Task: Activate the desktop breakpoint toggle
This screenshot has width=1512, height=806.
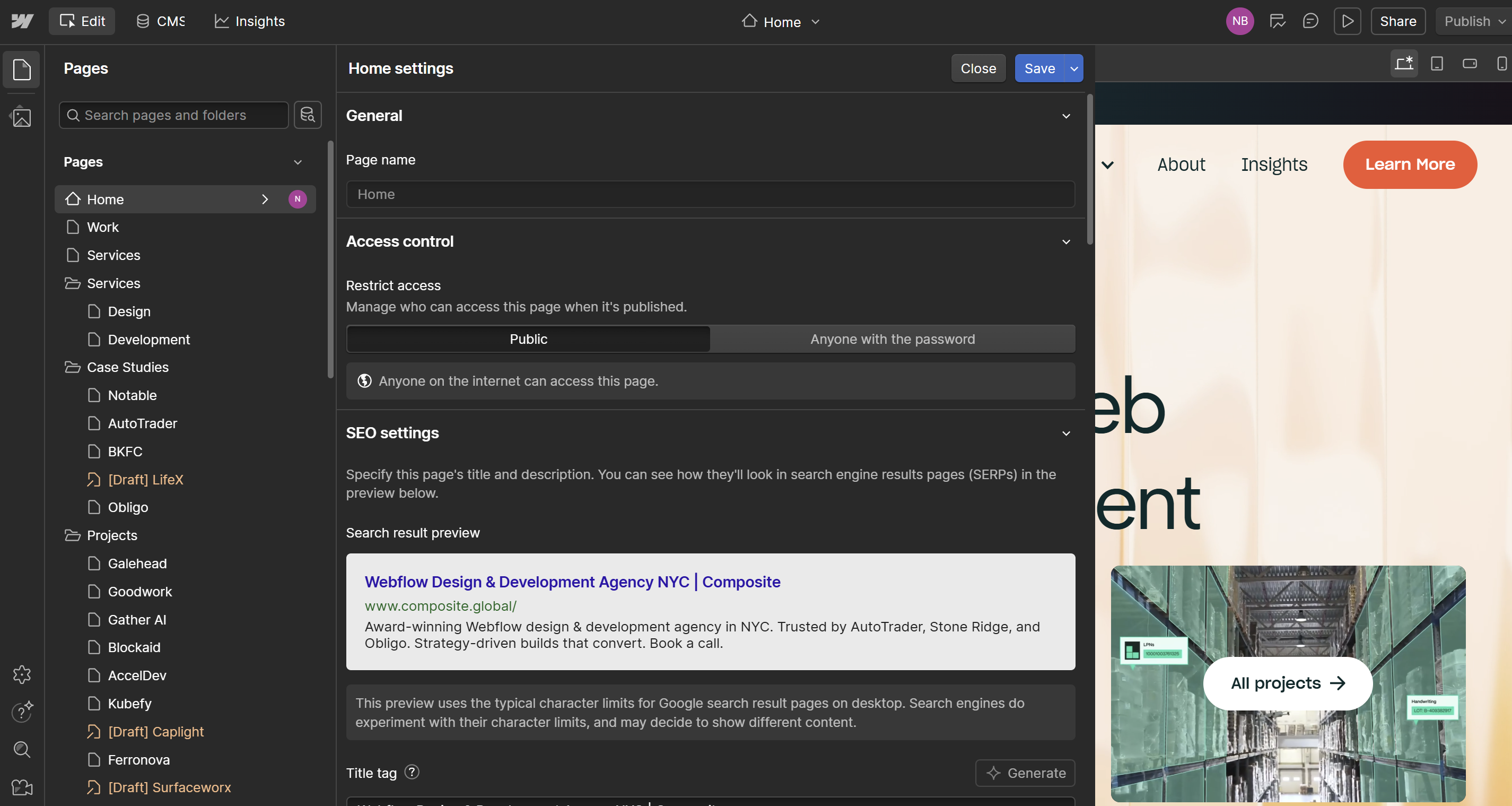Action: tap(1403, 63)
